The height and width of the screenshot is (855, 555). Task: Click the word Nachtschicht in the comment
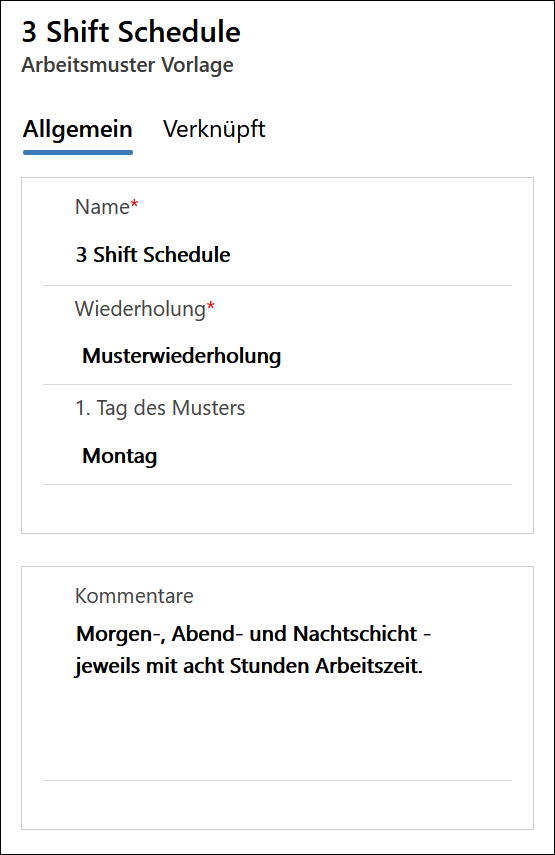point(355,634)
